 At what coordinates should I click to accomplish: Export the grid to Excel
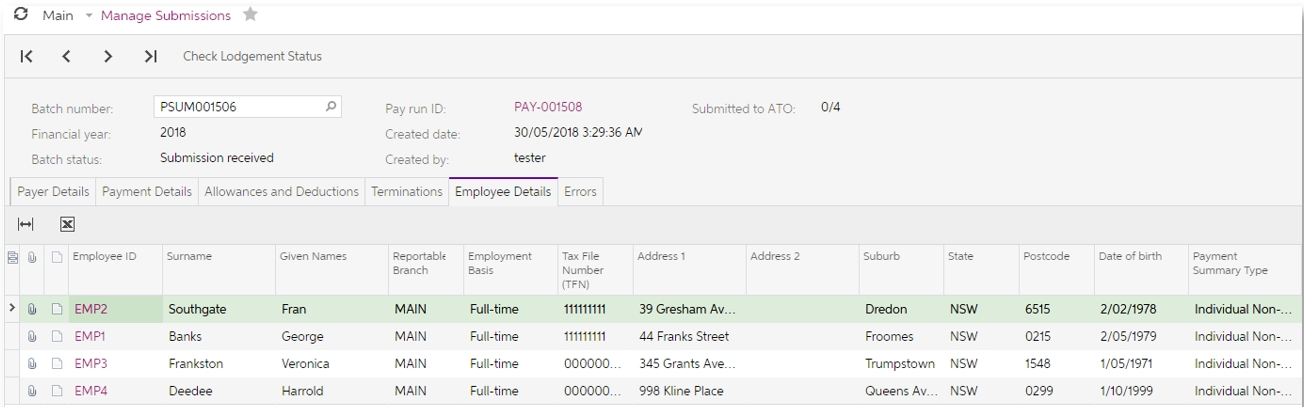coord(68,225)
